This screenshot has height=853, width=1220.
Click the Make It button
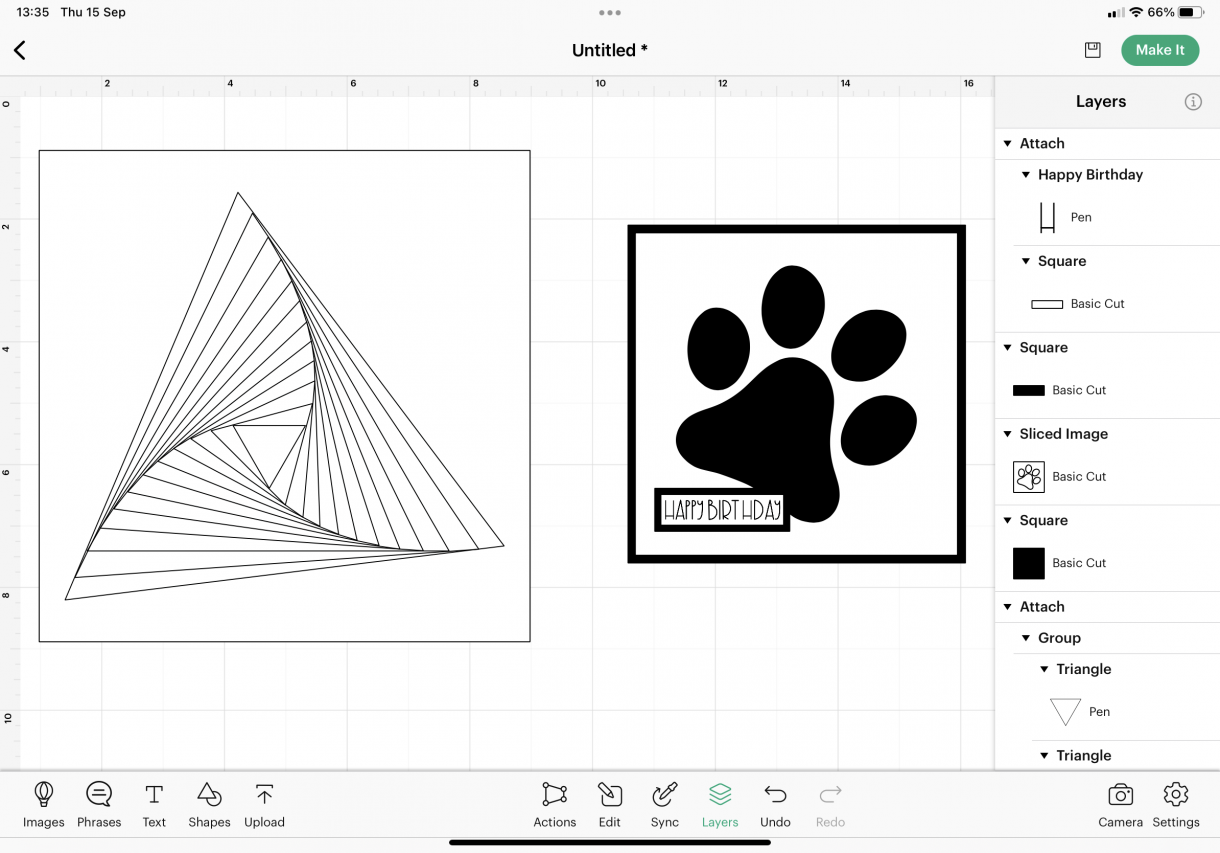pos(1160,50)
